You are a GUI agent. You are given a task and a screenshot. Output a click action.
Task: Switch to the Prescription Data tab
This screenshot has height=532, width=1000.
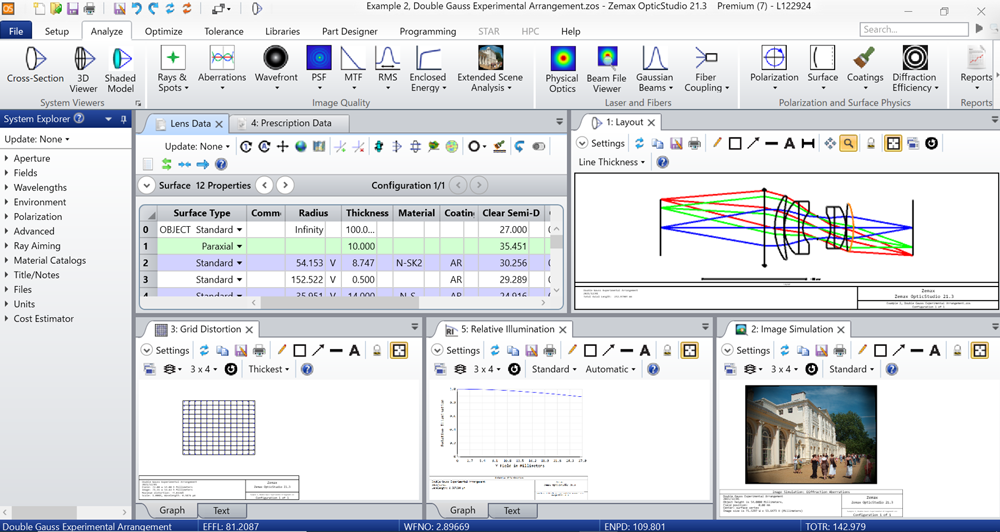pos(290,123)
